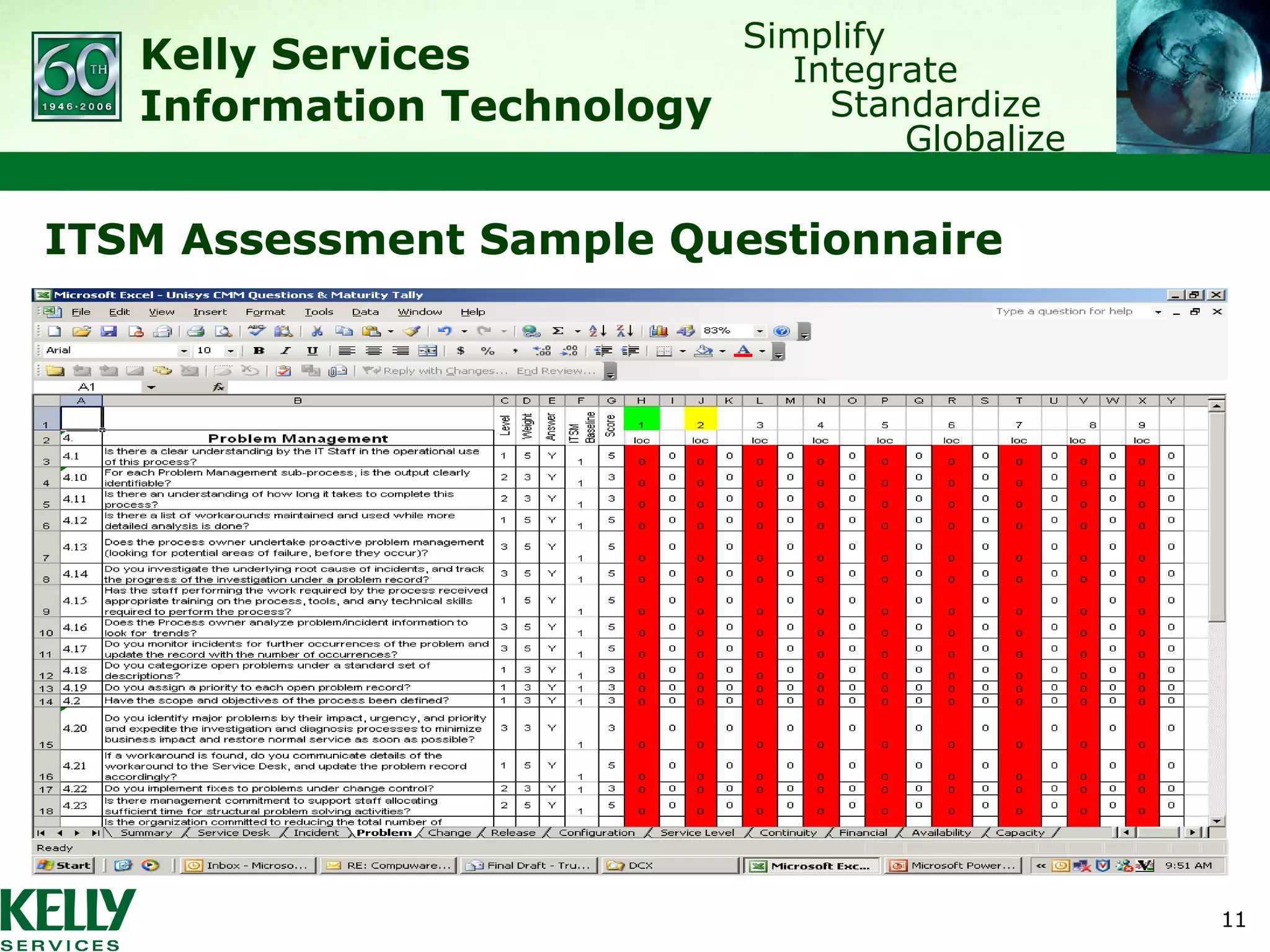Expand the Name Box dropdown arrow
Viewport: 1270px width, 952px height.
[151, 388]
